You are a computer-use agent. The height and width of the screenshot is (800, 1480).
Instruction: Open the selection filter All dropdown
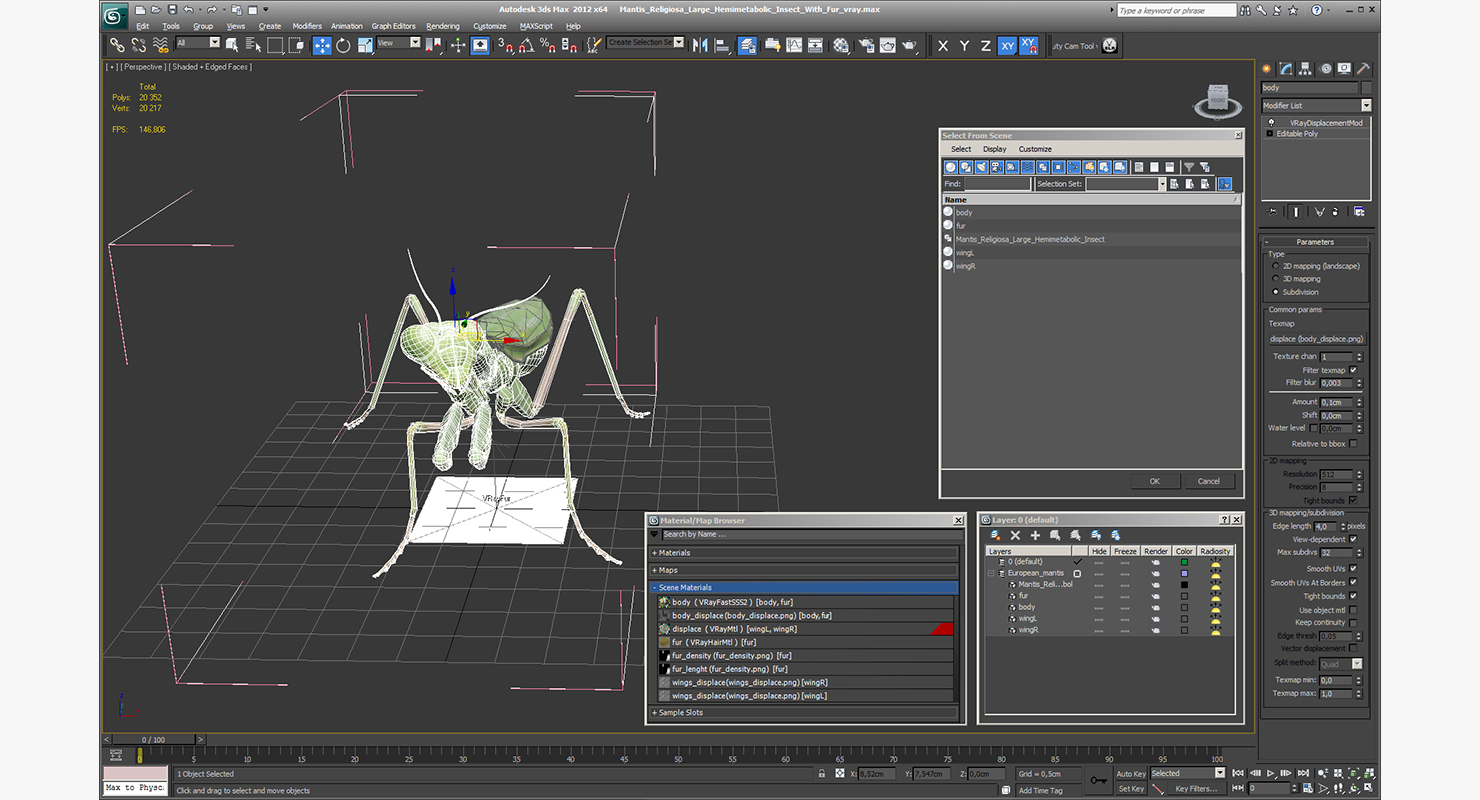(x=198, y=43)
